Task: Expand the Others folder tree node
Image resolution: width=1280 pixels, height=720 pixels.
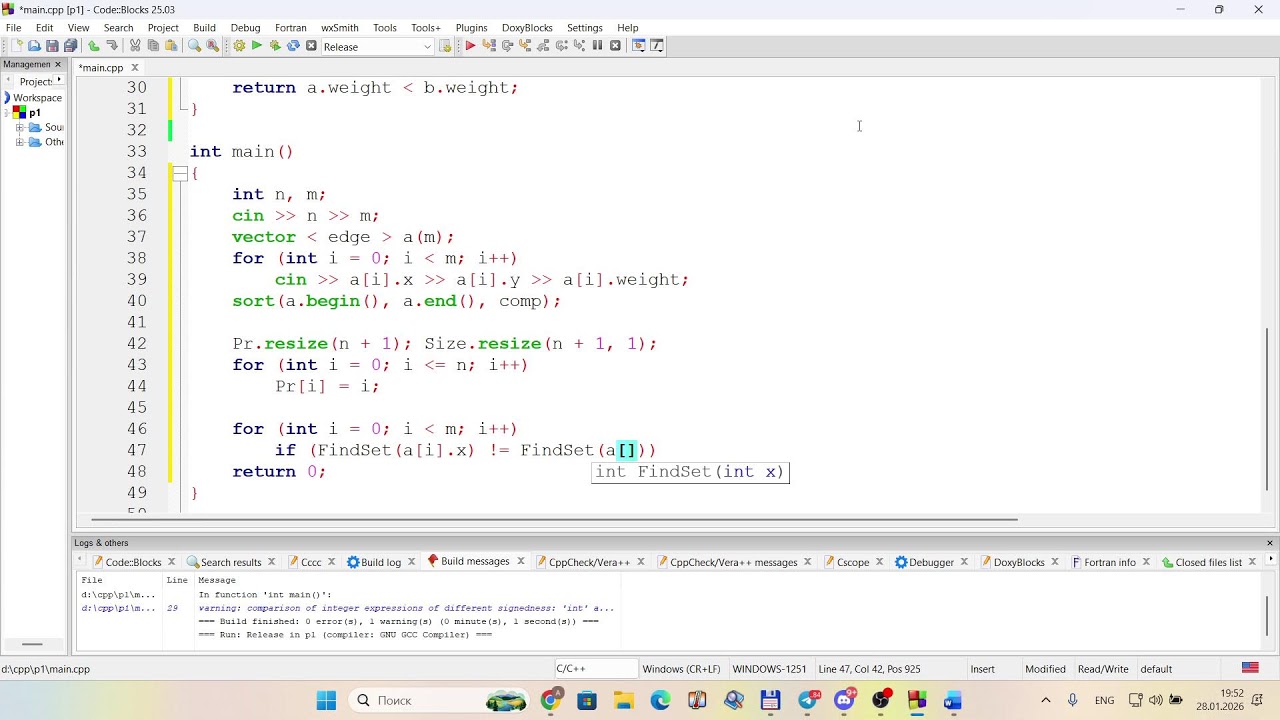Action: click(20, 142)
